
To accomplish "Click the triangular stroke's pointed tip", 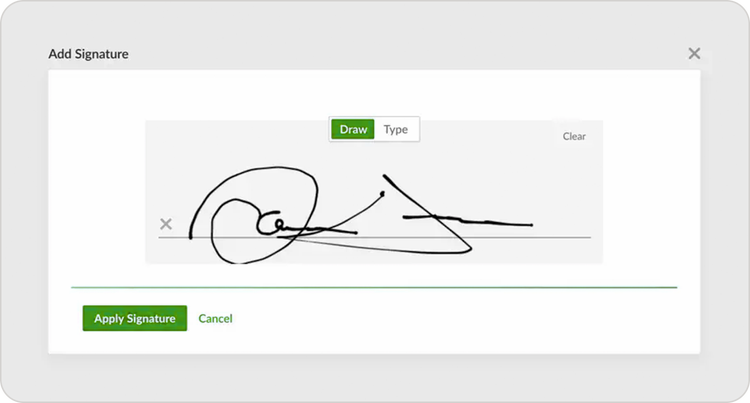I will tap(470, 248).
